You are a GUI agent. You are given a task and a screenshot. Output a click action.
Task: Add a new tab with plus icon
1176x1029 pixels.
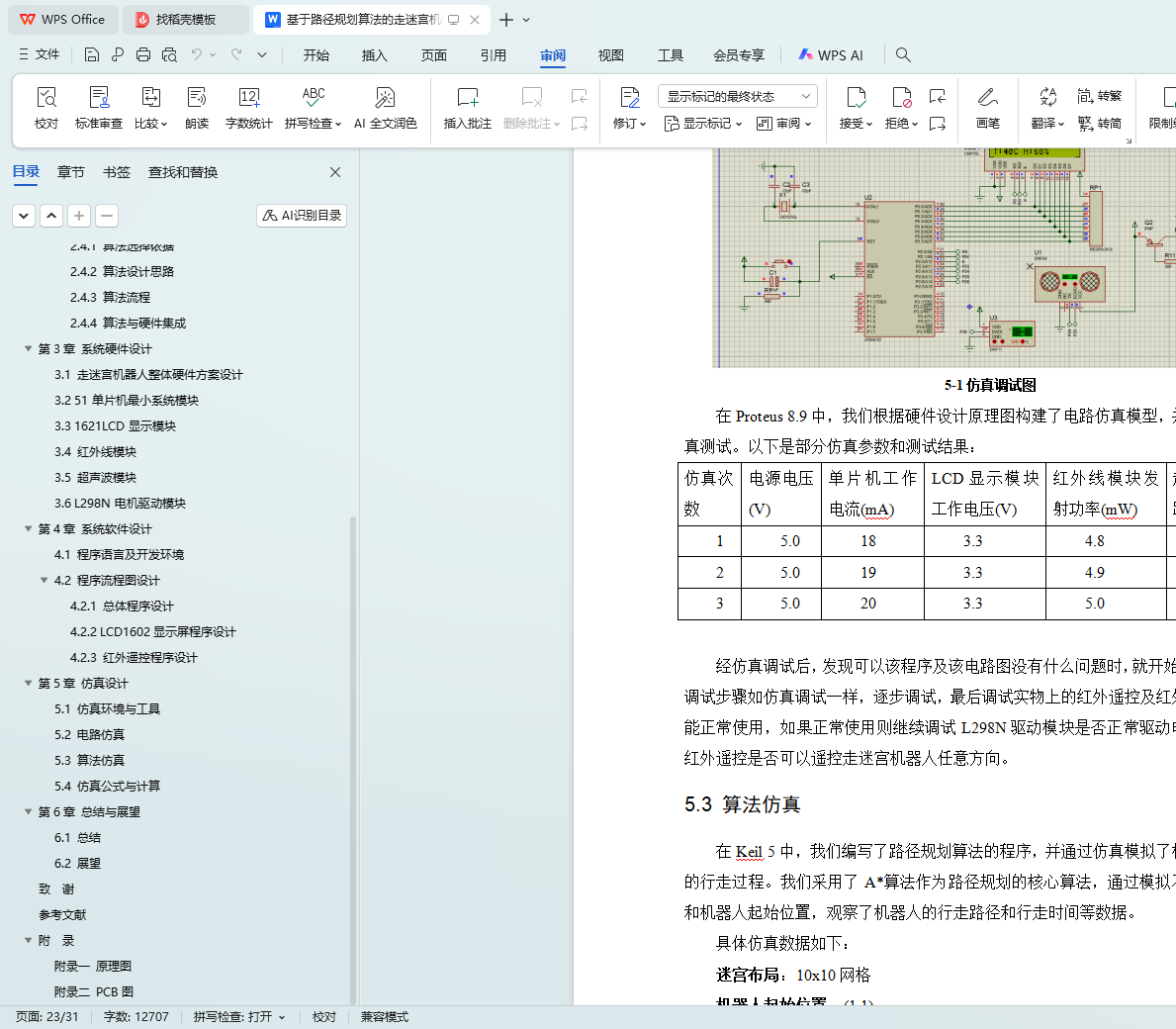(x=506, y=20)
